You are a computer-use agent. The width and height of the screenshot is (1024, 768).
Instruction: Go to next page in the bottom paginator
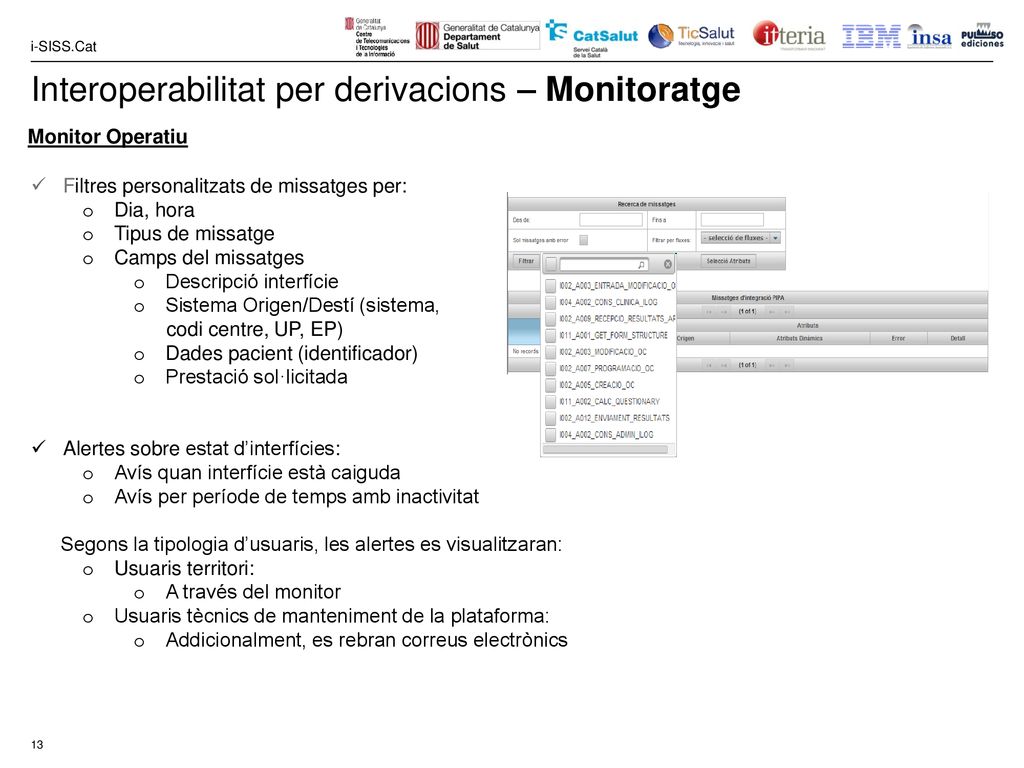pyautogui.click(x=773, y=365)
